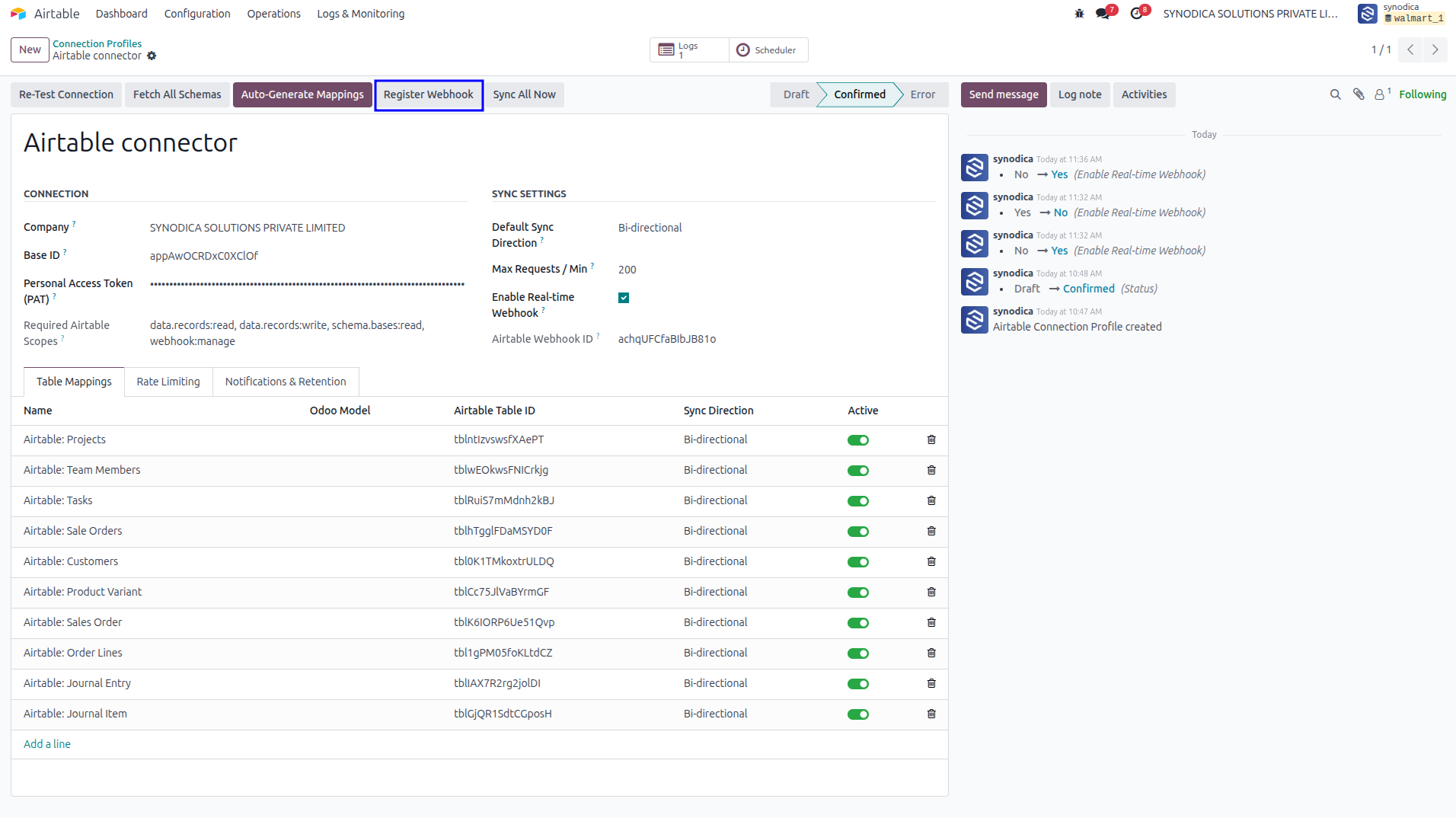Open the Operations menu

coord(273,14)
